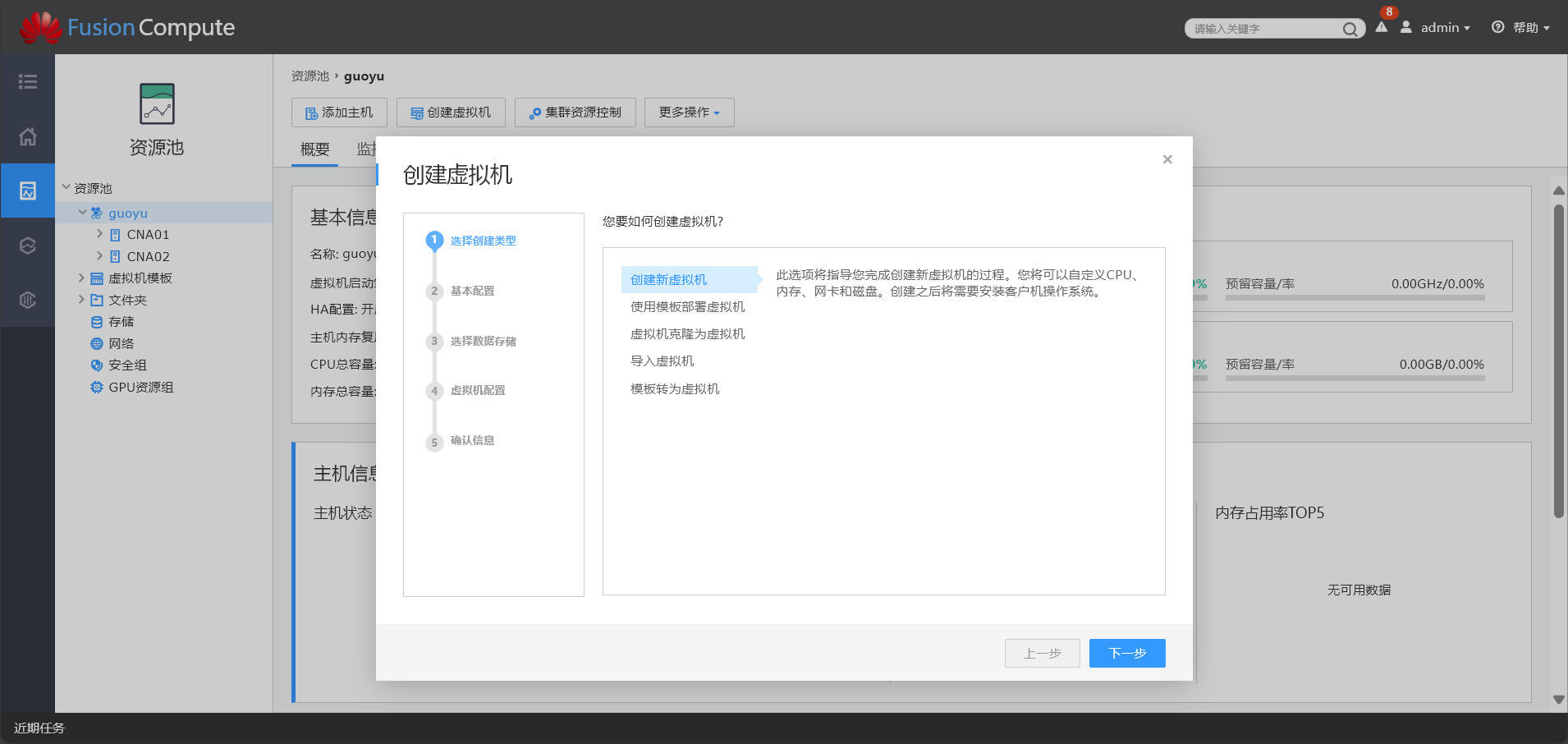Viewport: 1568px width, 744px height.
Task: Click the guoyu cluster icon in tree
Action: click(97, 213)
